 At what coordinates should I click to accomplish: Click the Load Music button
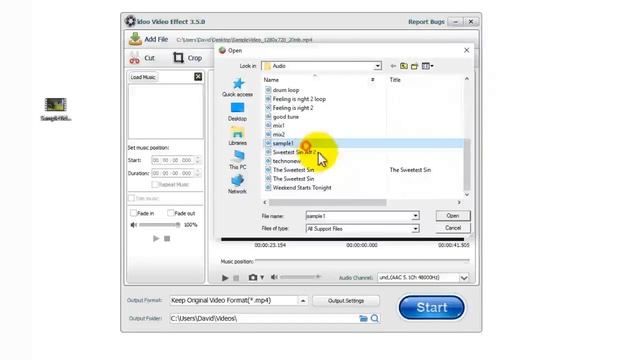(x=143, y=77)
